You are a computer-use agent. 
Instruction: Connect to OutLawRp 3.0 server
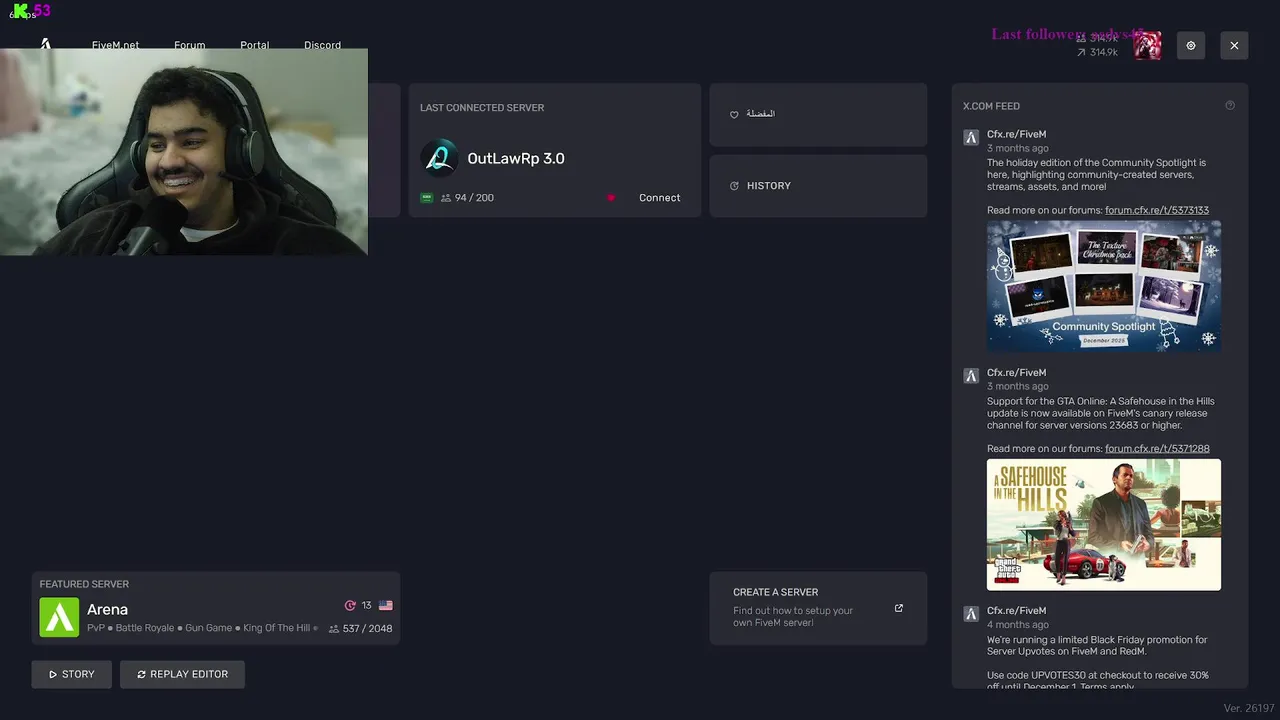[x=660, y=198]
